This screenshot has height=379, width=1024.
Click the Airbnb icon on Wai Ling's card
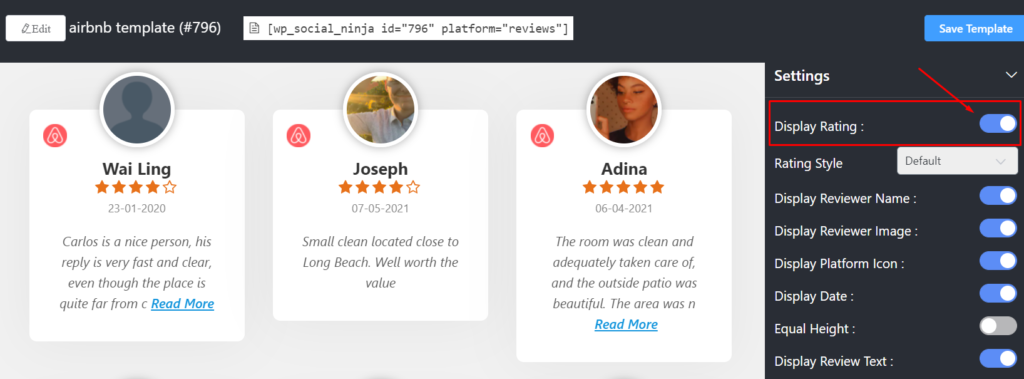tap(56, 136)
